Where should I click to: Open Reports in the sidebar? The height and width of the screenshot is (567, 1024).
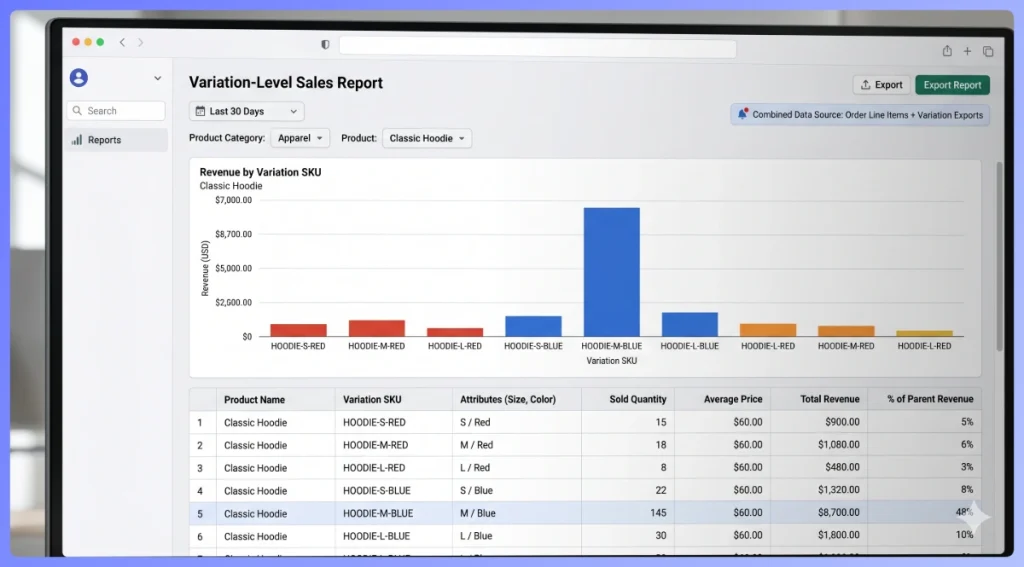[116, 140]
